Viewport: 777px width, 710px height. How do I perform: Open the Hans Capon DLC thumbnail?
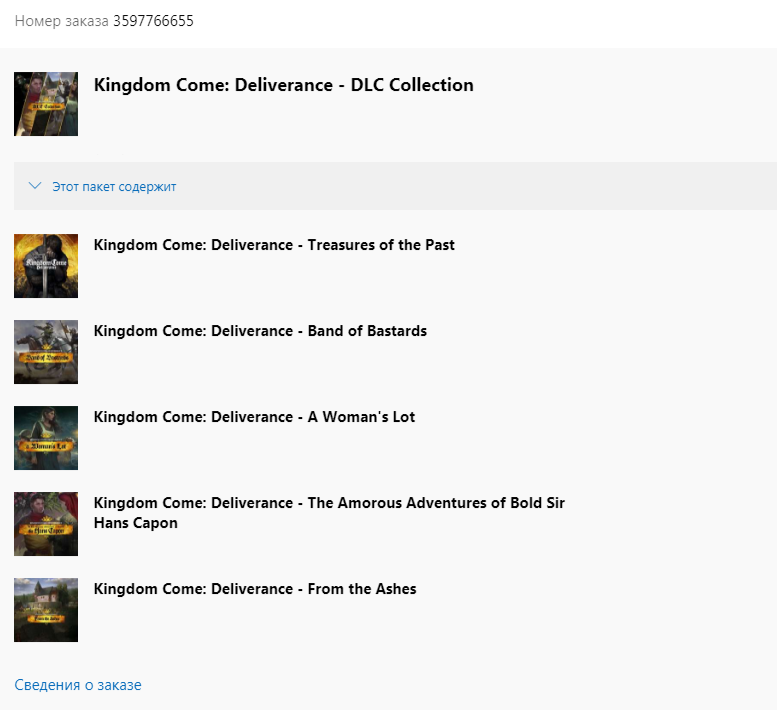tap(46, 524)
